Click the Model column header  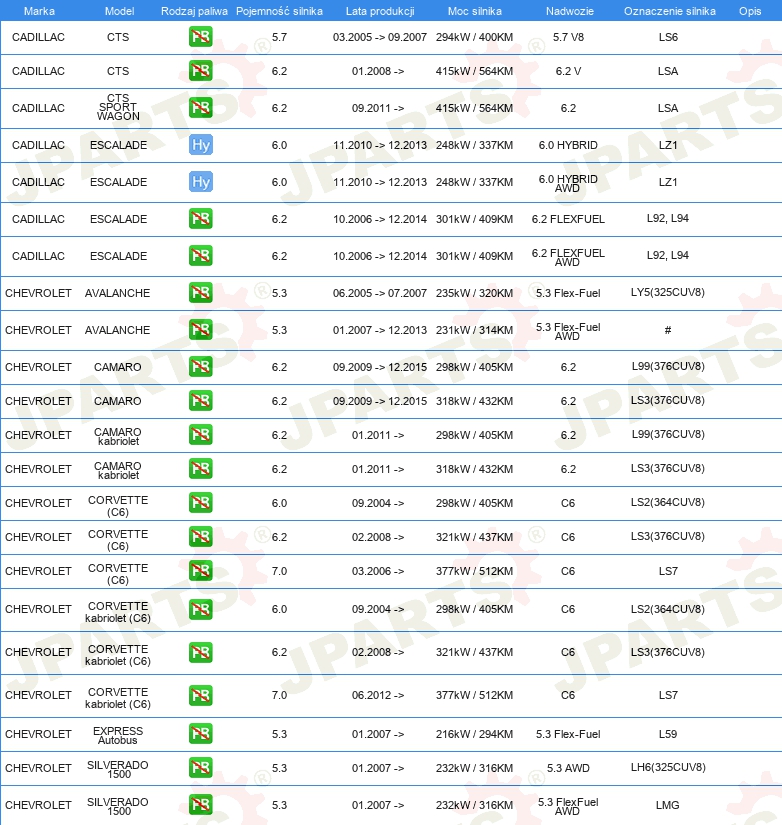click(119, 11)
